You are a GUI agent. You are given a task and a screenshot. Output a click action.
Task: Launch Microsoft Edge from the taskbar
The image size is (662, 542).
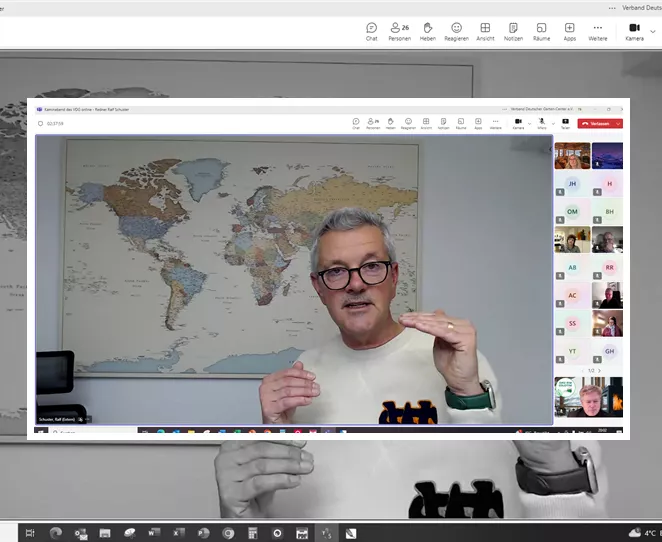click(55, 533)
